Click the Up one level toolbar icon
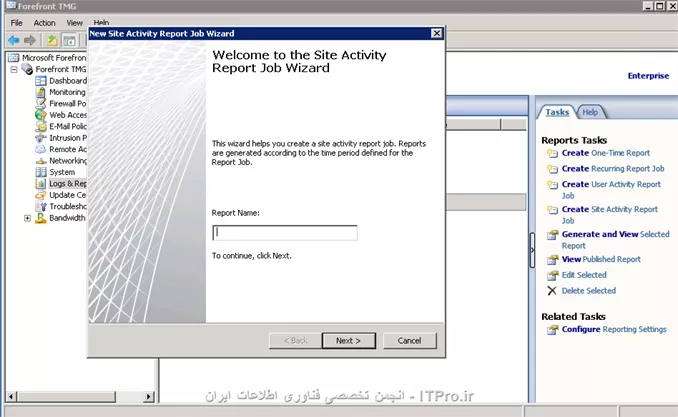Viewport: 678px width, 417px height. click(52, 40)
